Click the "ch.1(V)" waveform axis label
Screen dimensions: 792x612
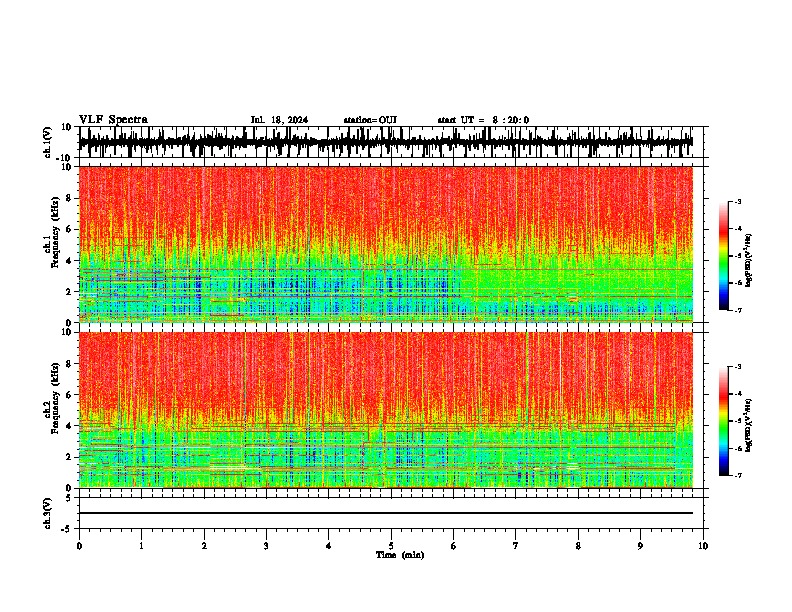coord(49,142)
